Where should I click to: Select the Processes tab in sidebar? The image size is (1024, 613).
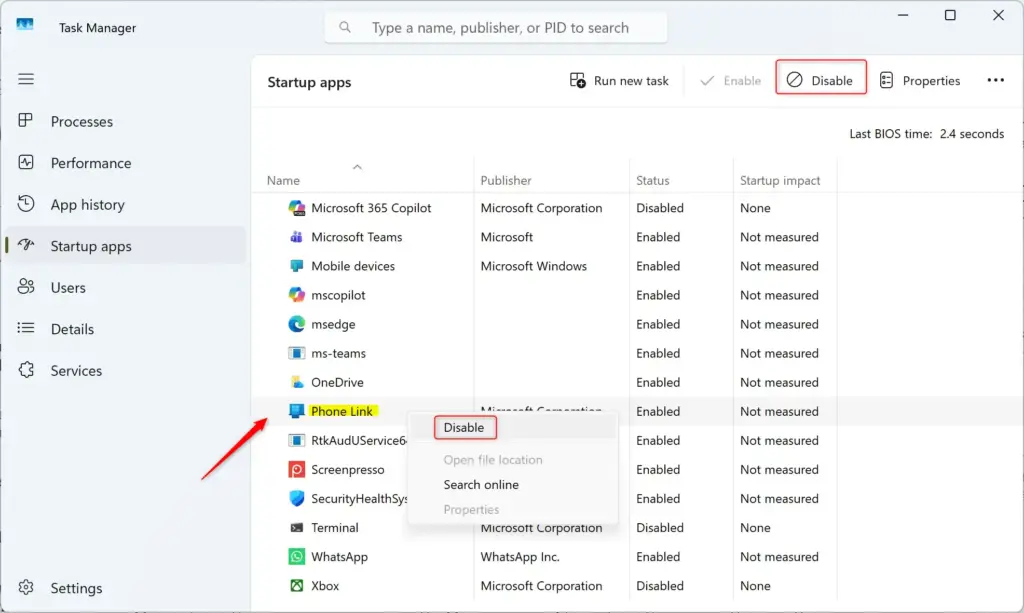125,121
